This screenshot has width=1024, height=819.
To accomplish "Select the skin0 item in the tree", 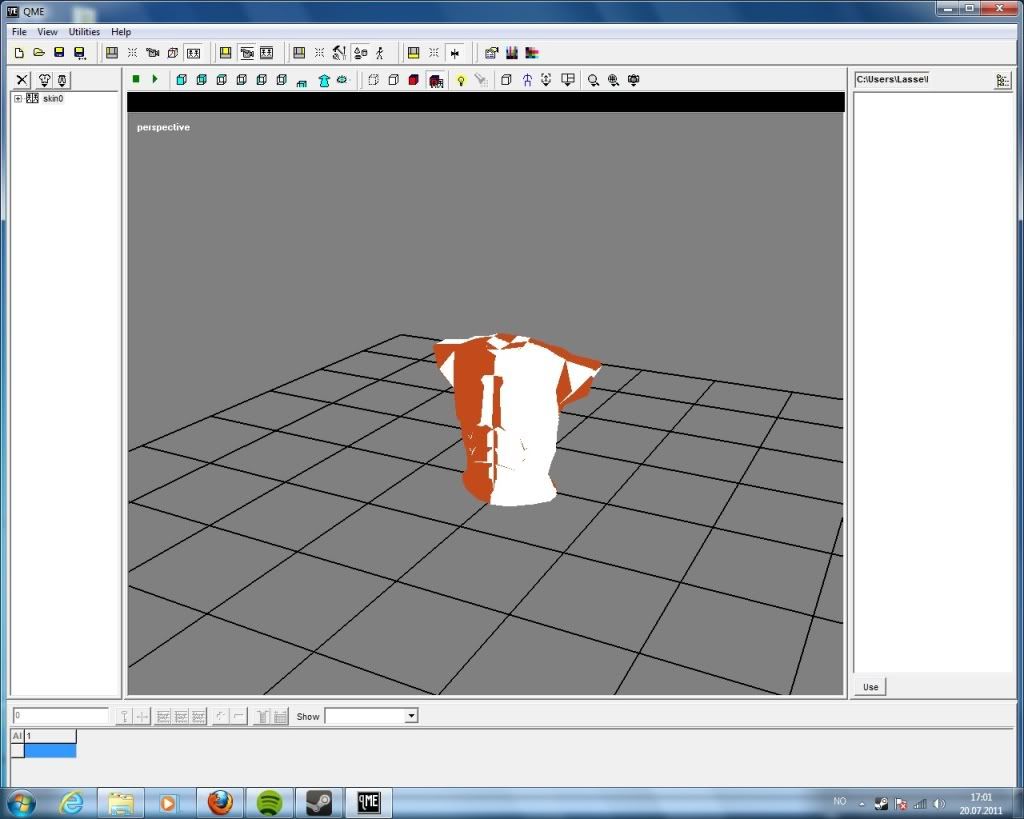I will [53, 99].
